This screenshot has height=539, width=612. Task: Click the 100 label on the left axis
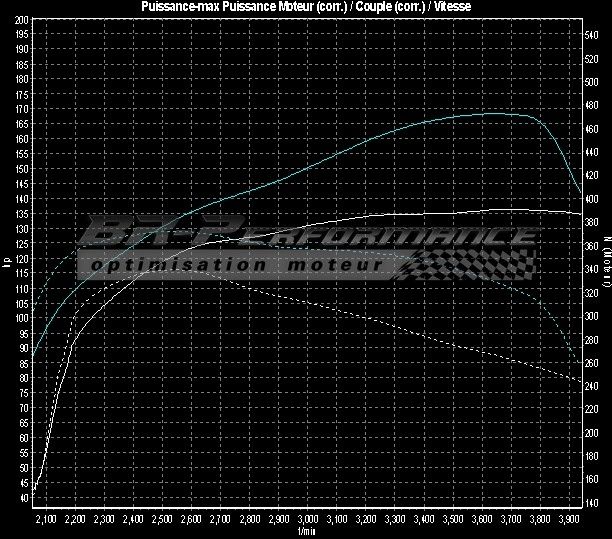[x=22, y=318]
